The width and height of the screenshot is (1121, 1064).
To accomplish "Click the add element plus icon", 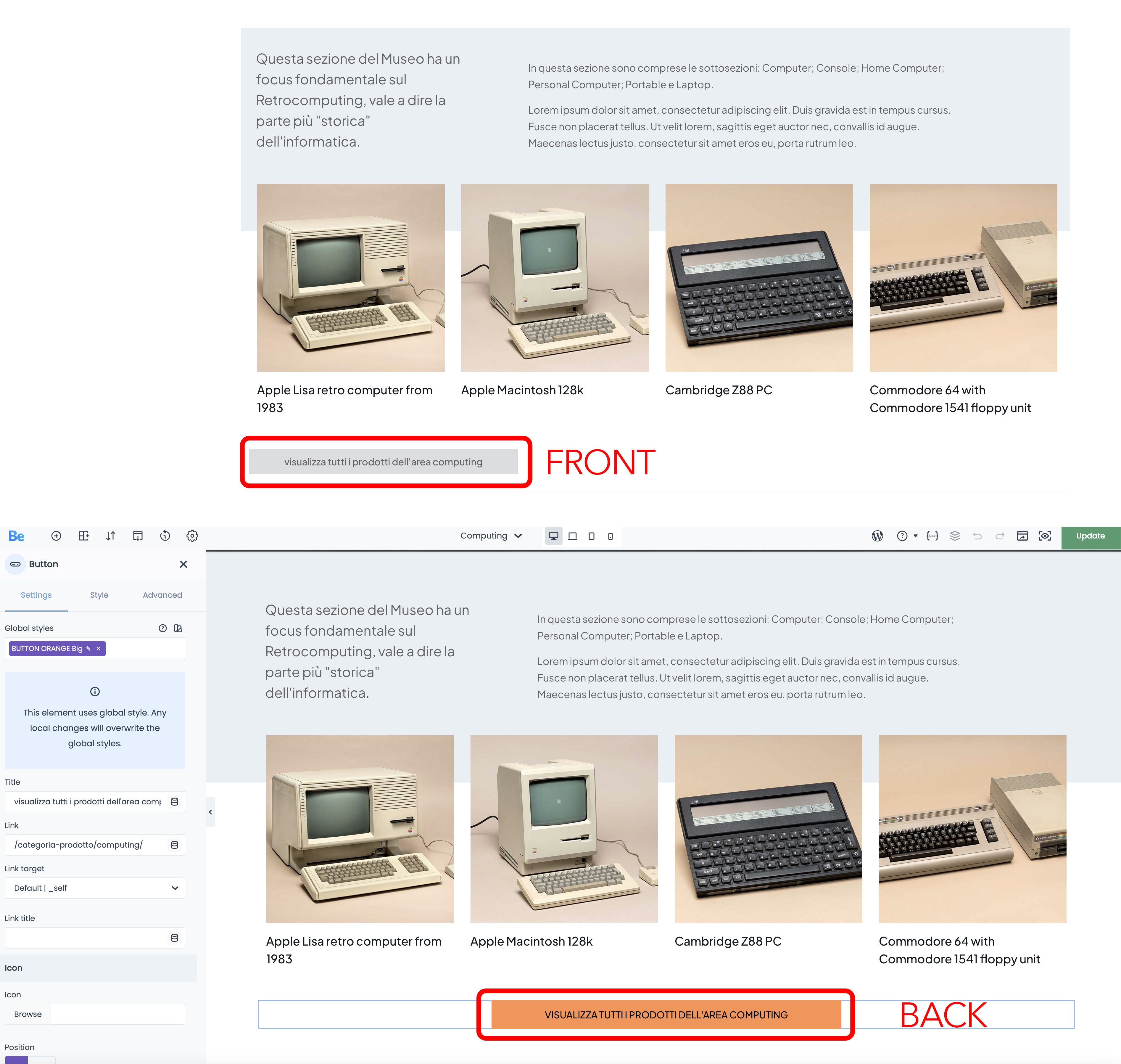I will [56, 536].
